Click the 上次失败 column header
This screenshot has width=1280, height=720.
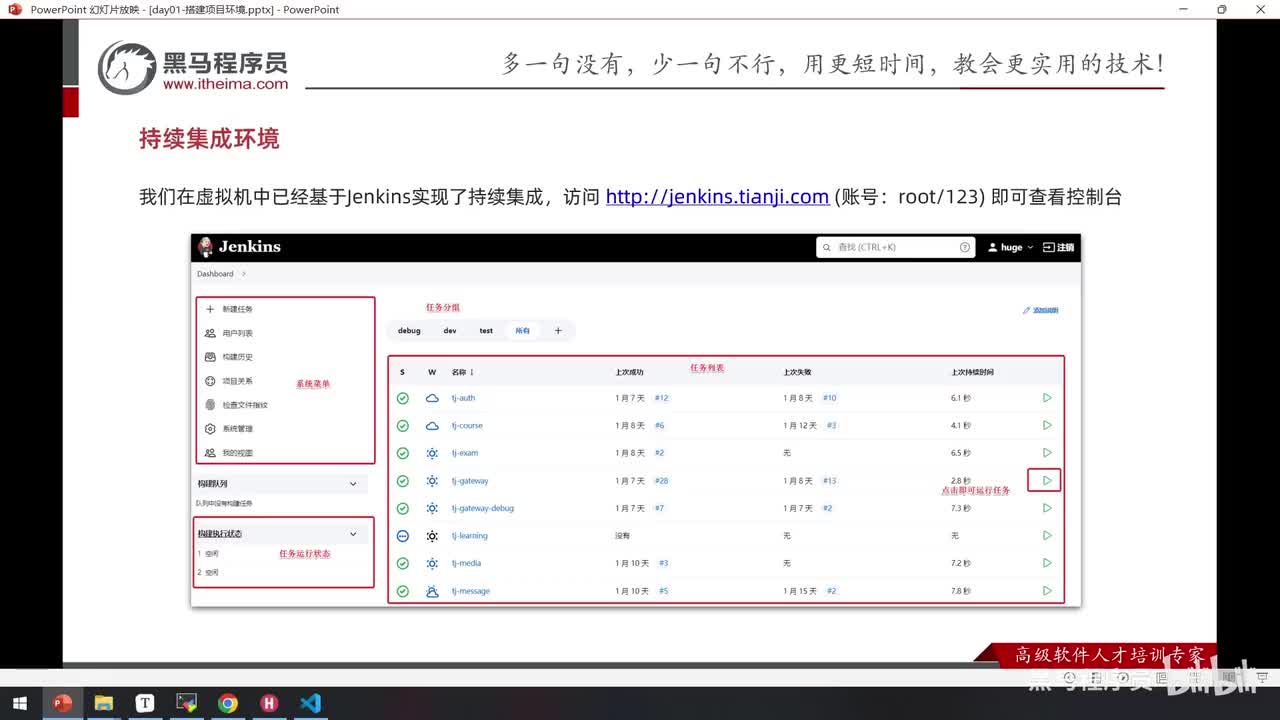797,372
